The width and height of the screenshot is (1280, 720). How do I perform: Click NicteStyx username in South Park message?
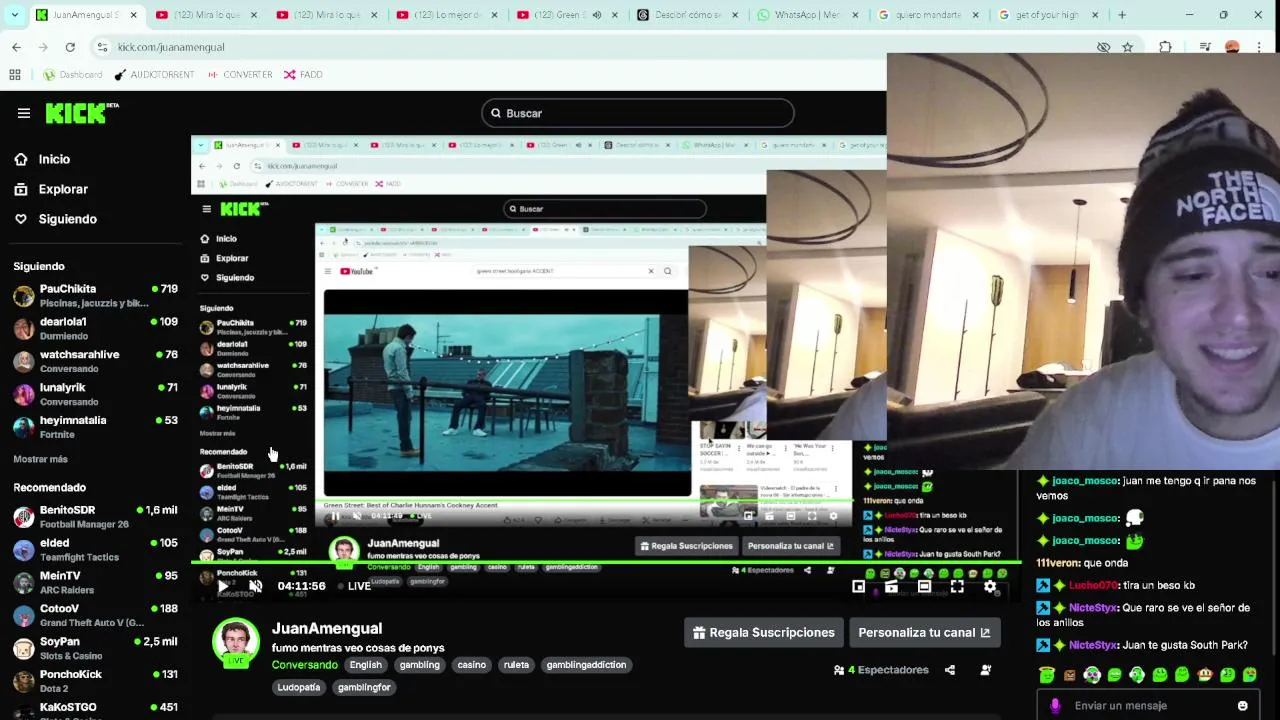[x=1093, y=646]
